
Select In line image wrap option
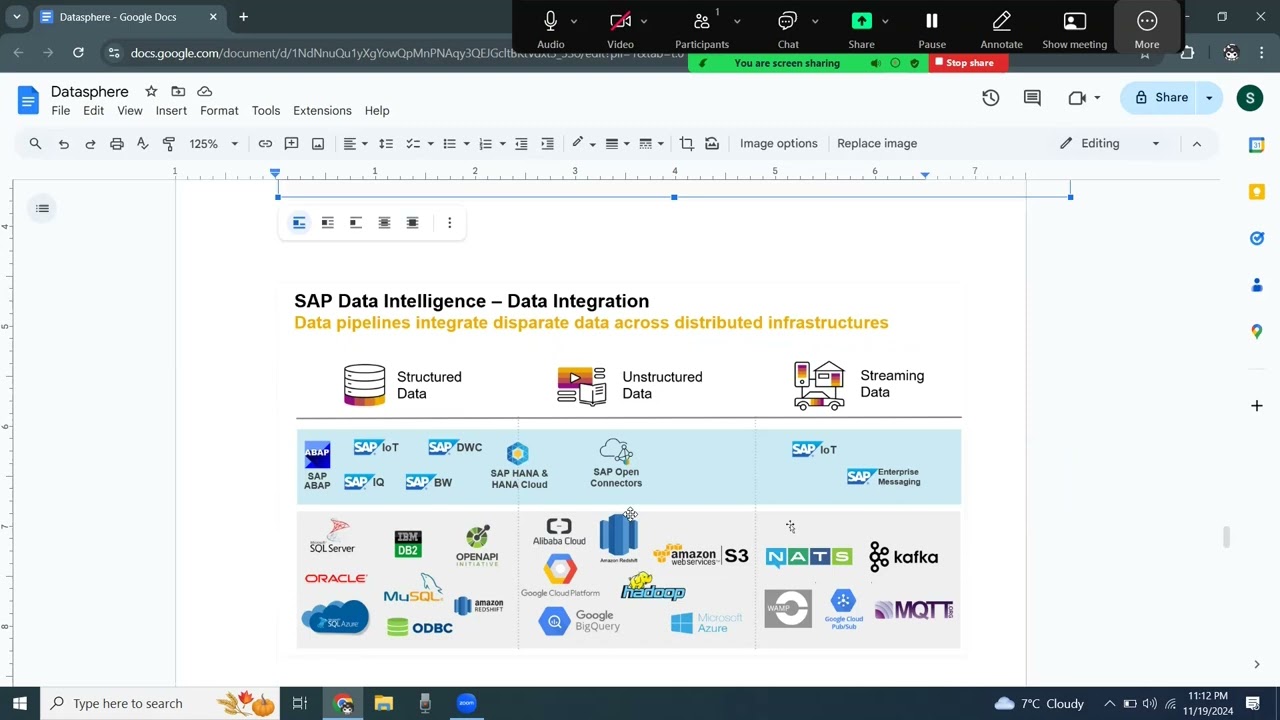[299, 223]
